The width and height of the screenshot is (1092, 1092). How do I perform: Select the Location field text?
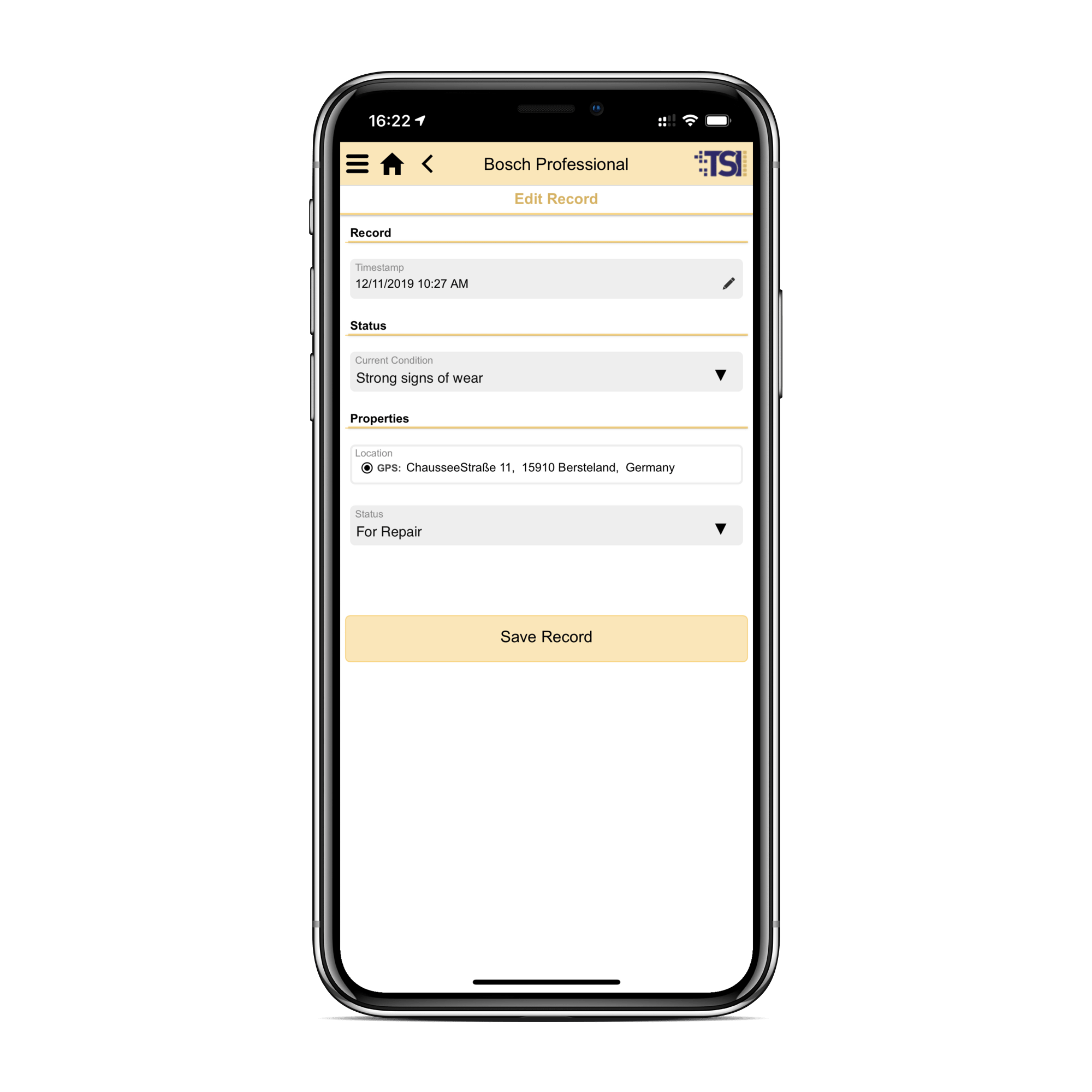[545, 467]
